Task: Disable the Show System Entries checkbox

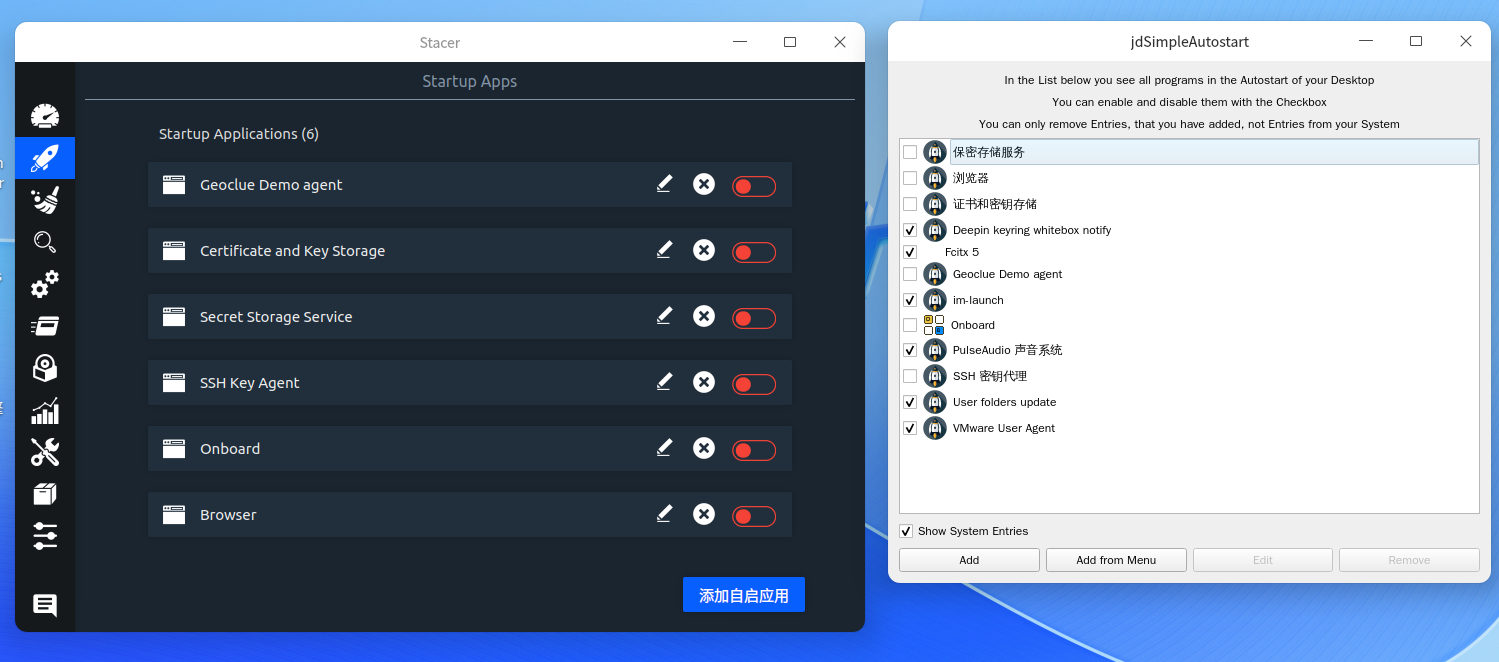Action: [906, 531]
